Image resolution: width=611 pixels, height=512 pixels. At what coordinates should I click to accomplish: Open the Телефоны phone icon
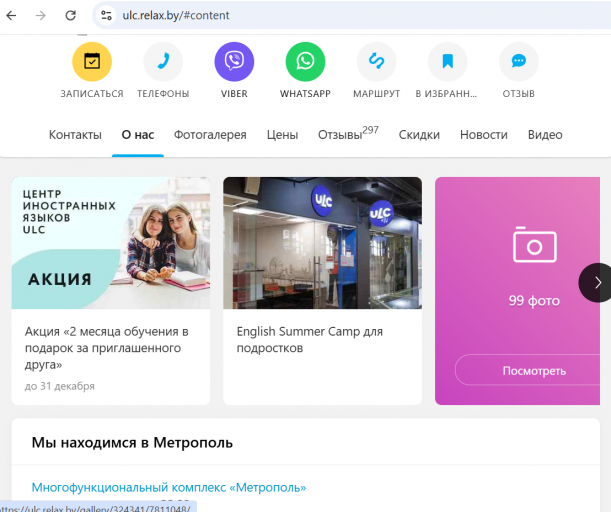[163, 62]
